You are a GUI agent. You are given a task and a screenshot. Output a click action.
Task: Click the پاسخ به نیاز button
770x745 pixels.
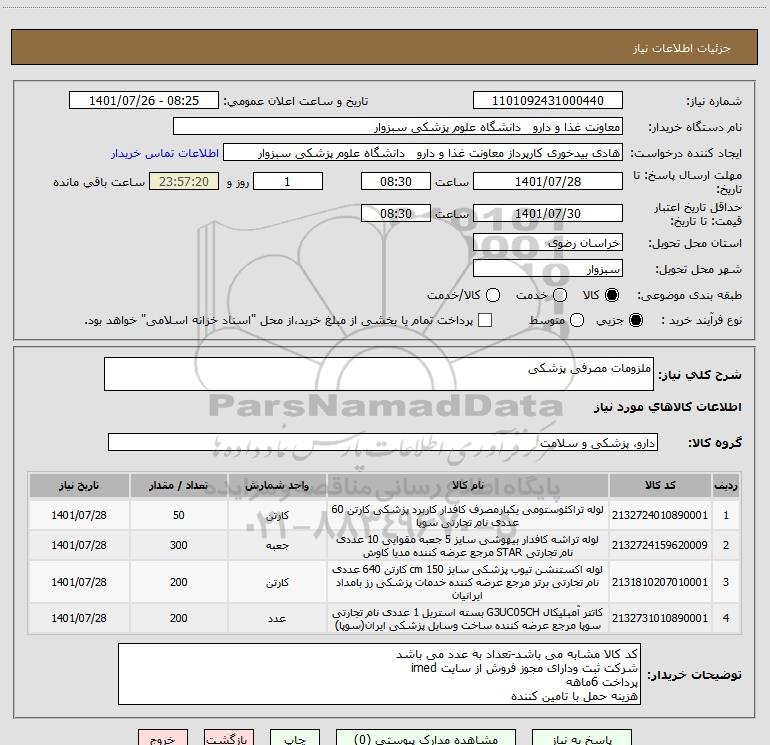pos(582,737)
